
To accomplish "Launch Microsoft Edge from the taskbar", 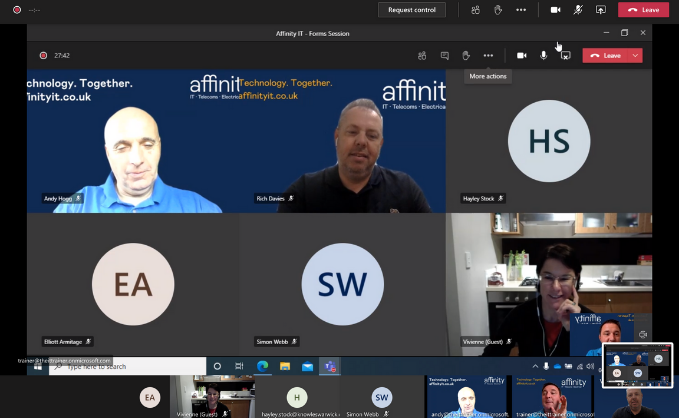I will tap(262, 366).
